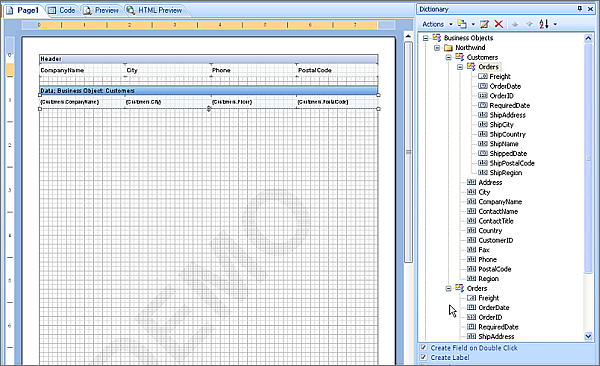The image size is (600, 366).
Task: Collapse the Customers business object
Action: (x=448, y=57)
